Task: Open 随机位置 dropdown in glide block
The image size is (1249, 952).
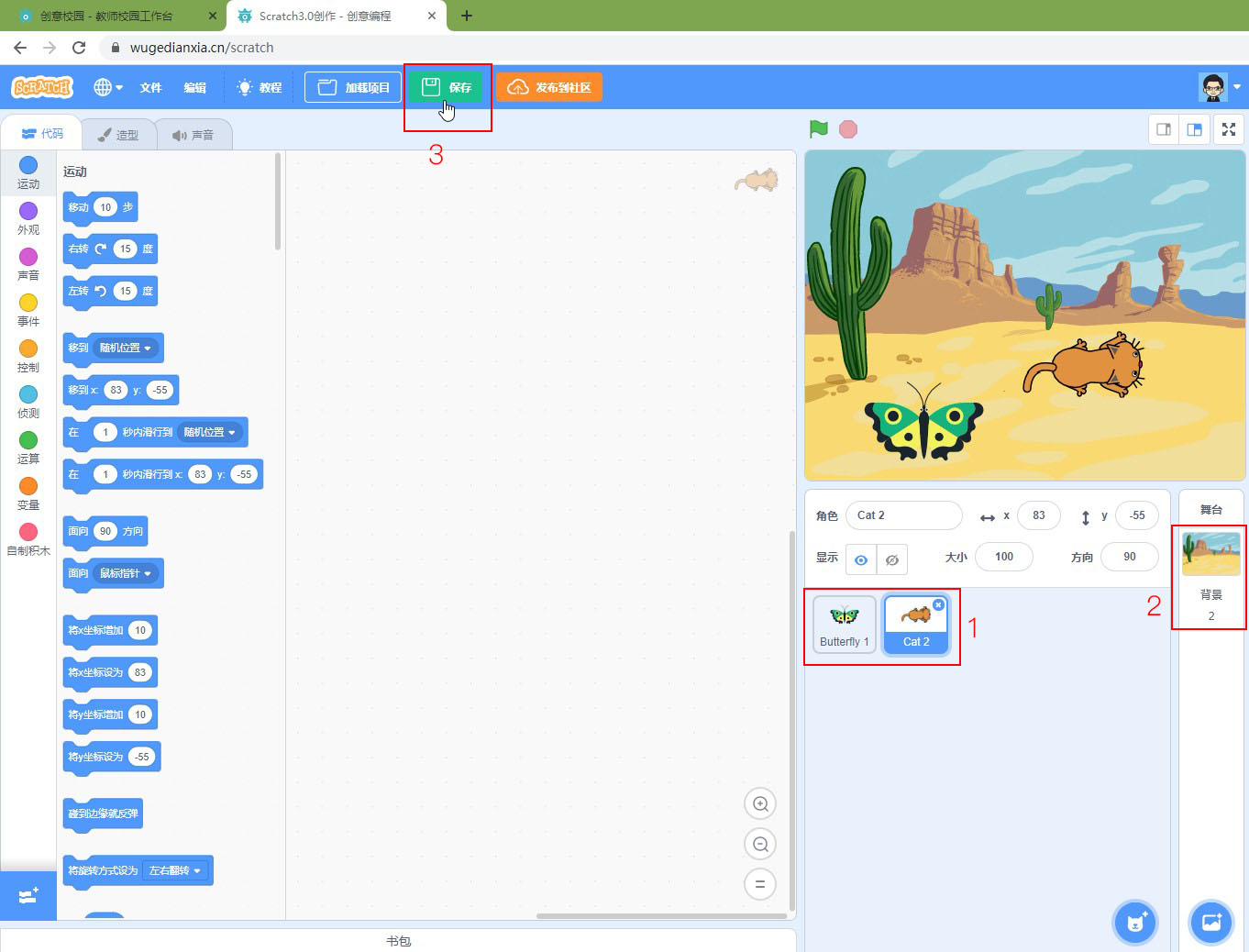Action: coord(210,433)
